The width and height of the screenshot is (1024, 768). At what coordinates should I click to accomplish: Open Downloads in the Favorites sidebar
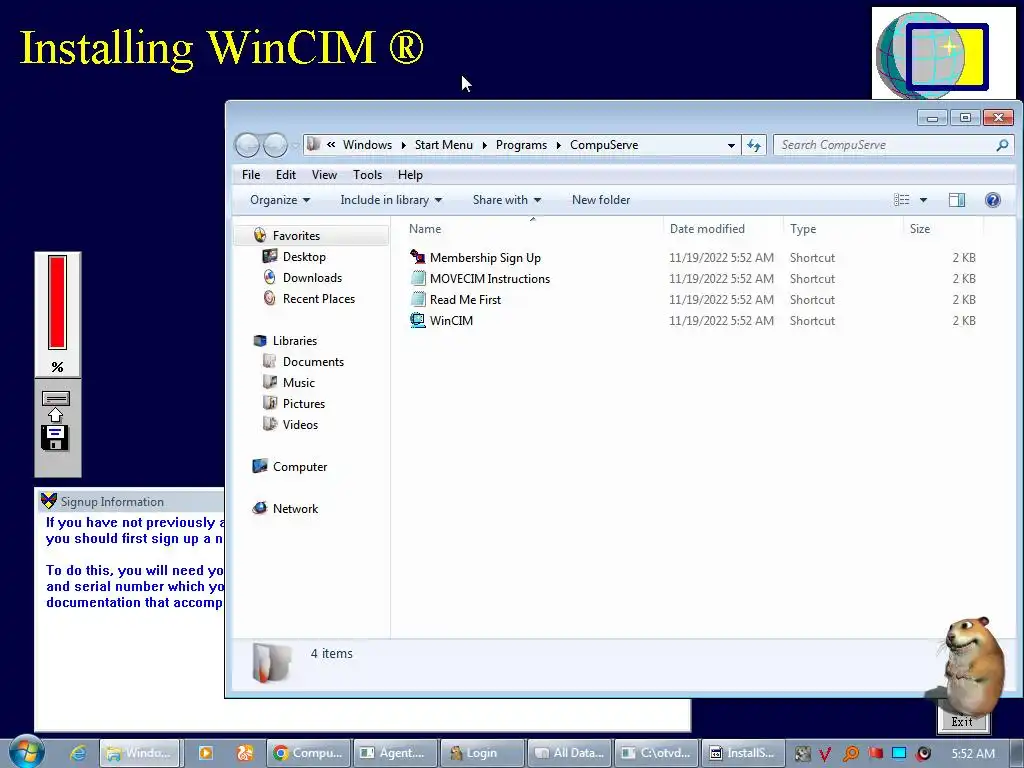(312, 278)
